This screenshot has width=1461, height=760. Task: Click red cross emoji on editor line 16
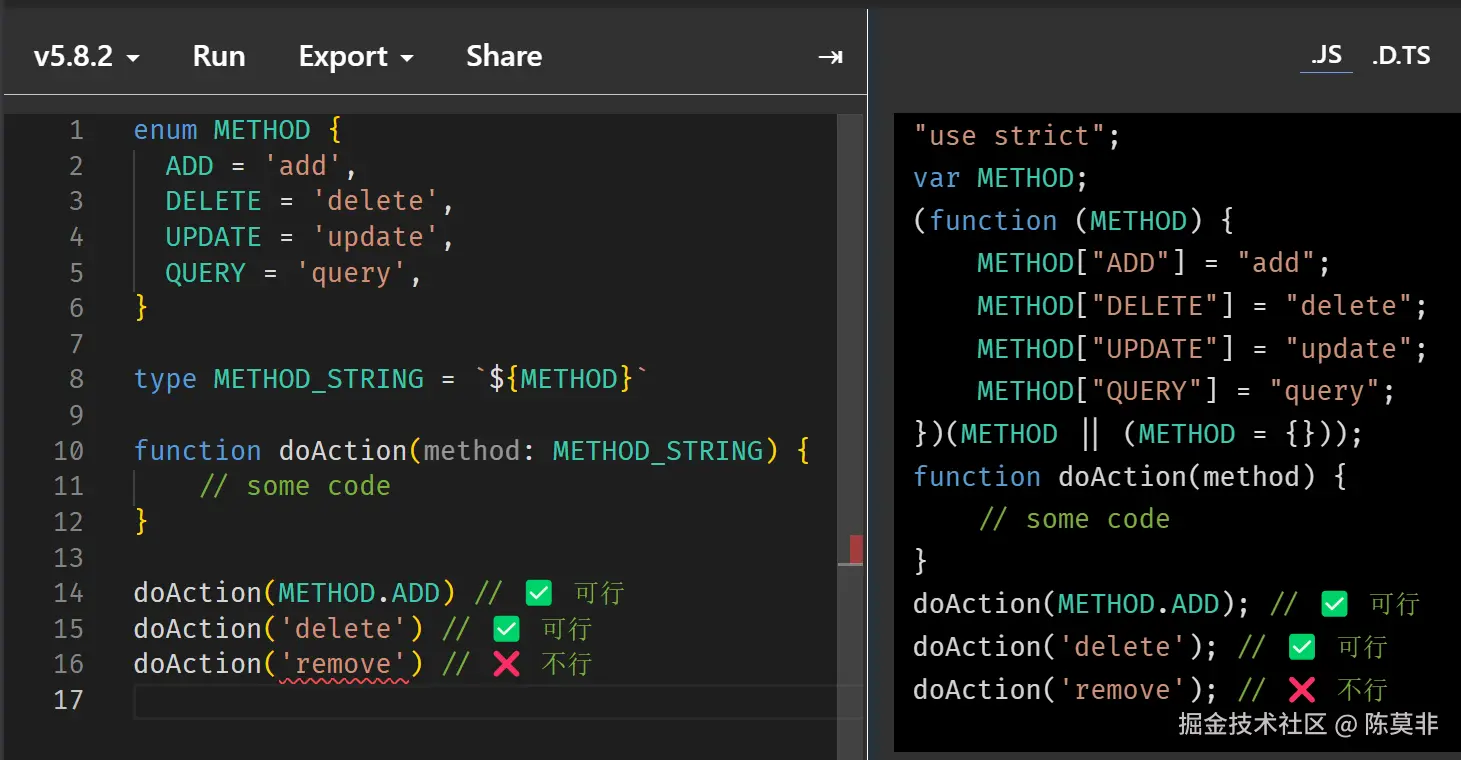[x=507, y=664]
